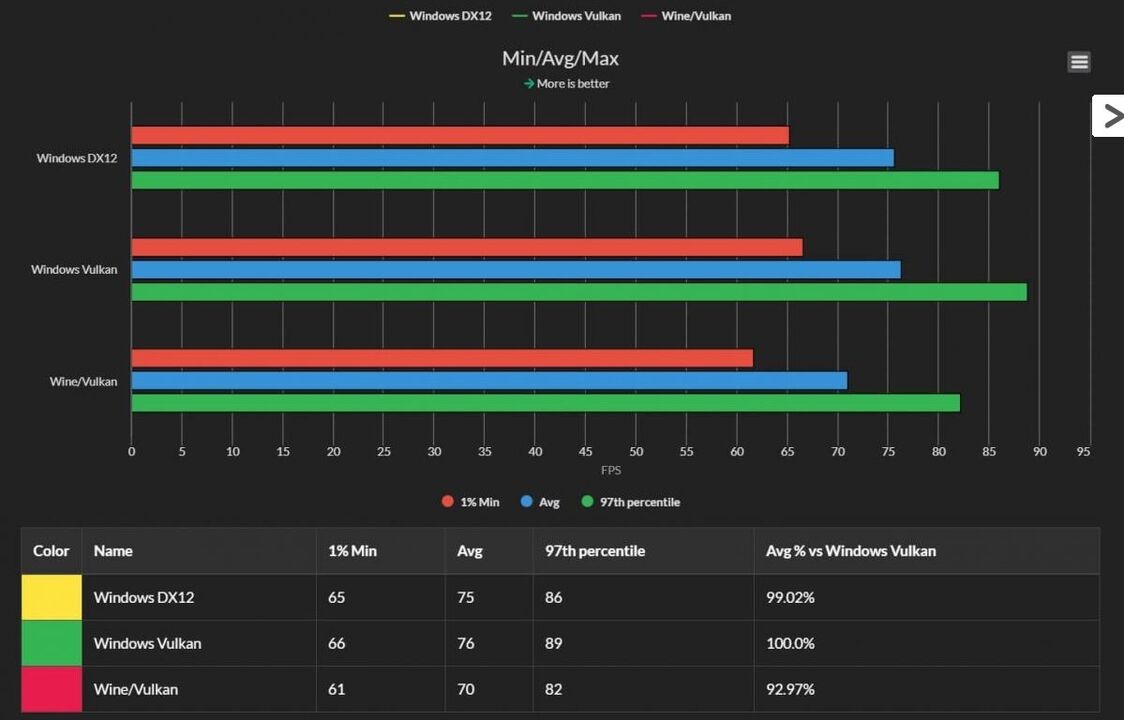Click the Wine/Vulkan red 1% Min bar
Viewport: 1124px width, 720px height.
[442, 358]
